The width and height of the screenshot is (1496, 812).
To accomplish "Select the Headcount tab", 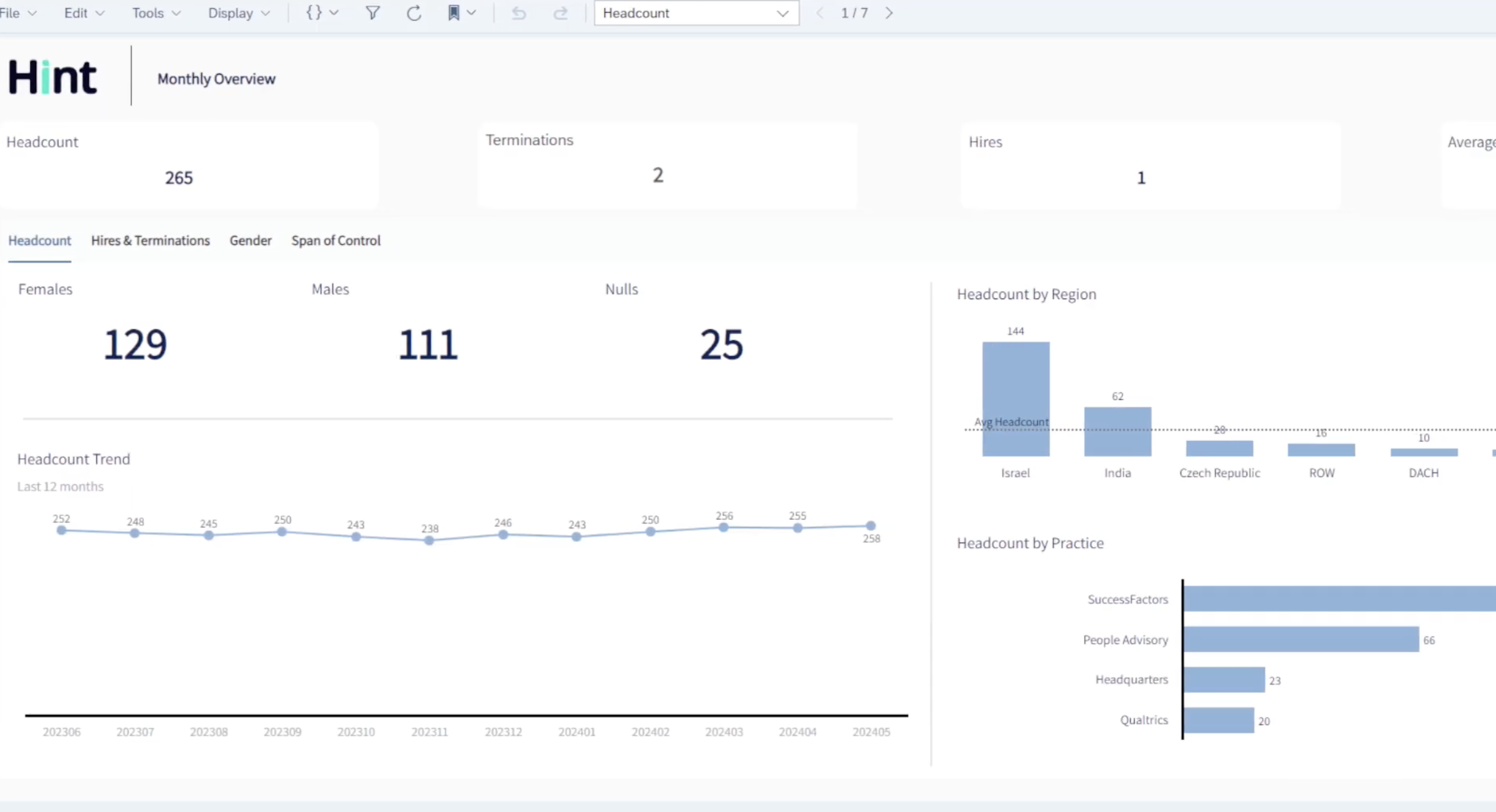I will pos(39,240).
